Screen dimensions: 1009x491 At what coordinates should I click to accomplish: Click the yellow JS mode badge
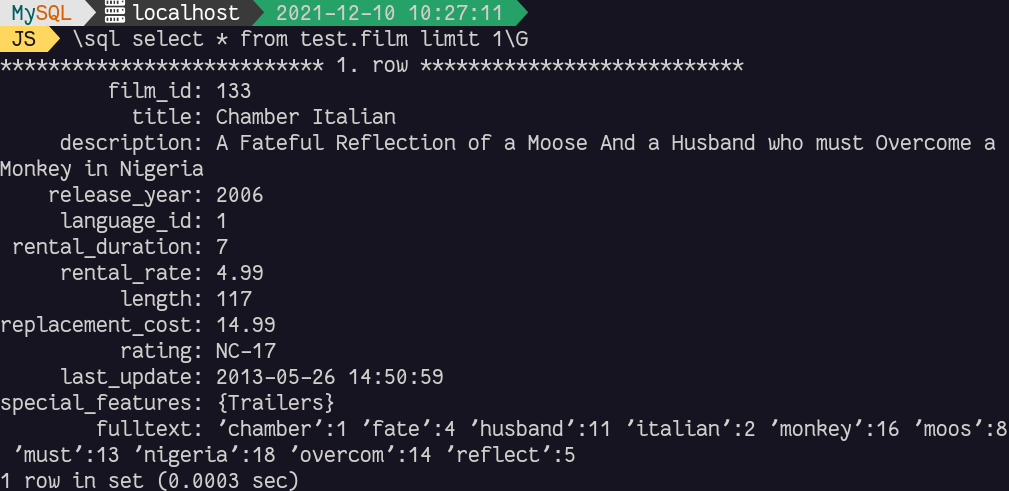24,40
